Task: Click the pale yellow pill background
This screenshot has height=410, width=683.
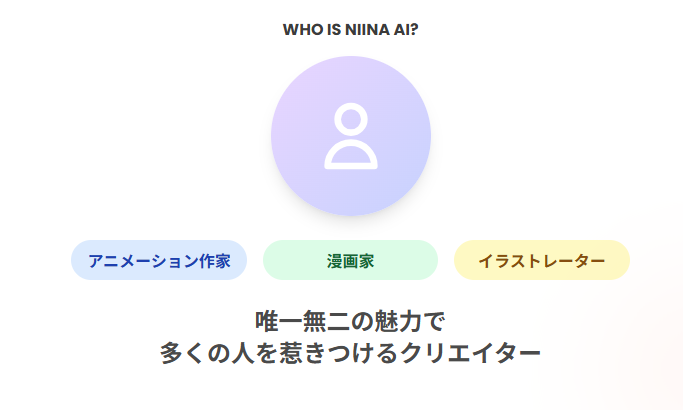Action: click(x=468, y=261)
